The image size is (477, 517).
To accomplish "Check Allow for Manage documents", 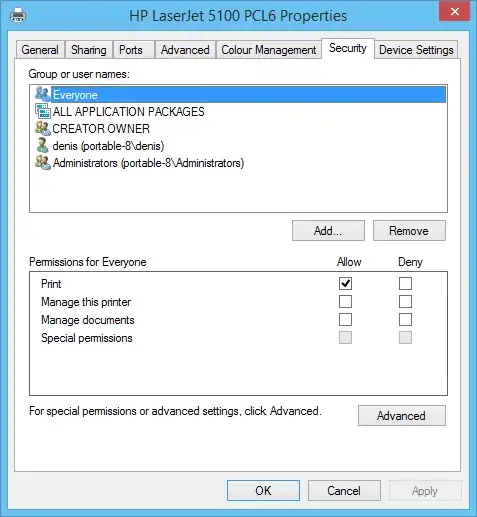I will tap(345, 320).
